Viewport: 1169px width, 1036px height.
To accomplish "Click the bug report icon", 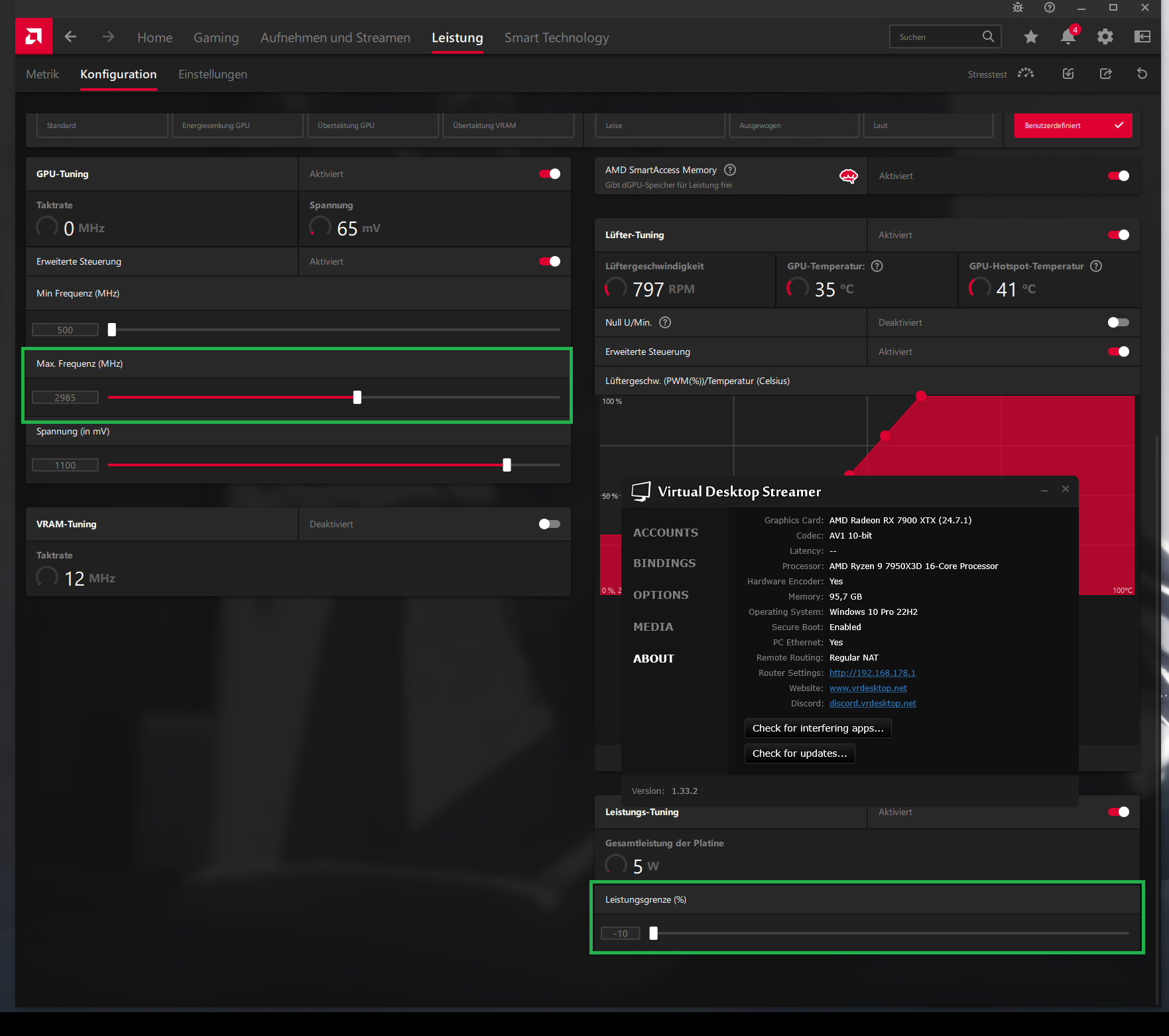I will [1018, 7].
